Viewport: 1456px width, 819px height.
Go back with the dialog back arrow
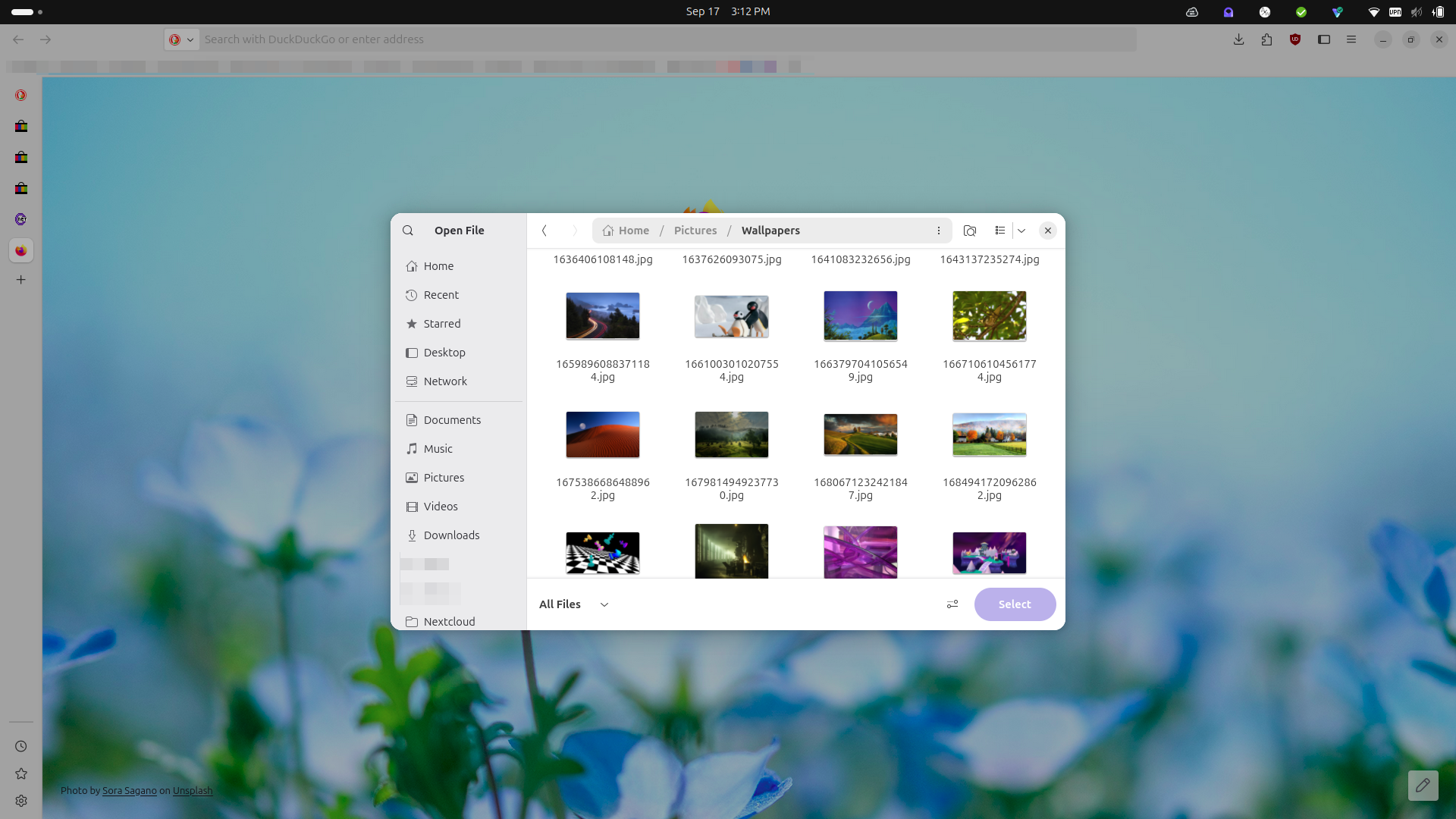[x=544, y=231]
